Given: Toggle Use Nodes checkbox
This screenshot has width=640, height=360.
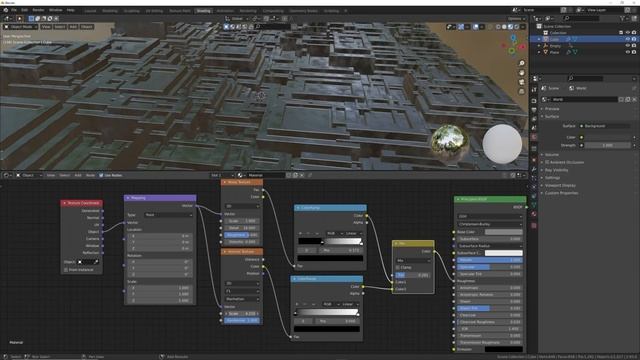Looking at the screenshot, I should coord(101,175).
